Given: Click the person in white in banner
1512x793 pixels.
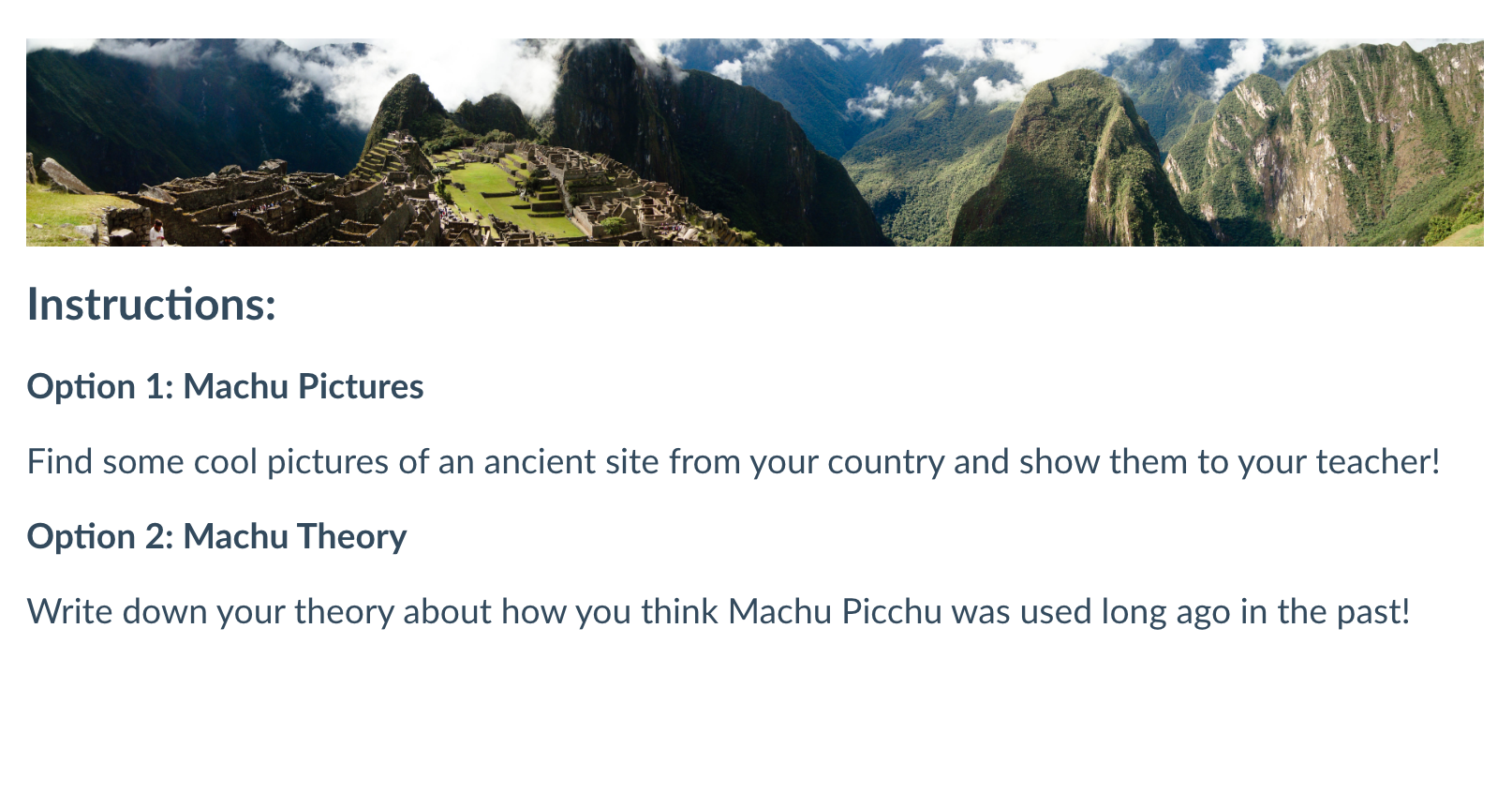Looking at the screenshot, I should [x=156, y=233].
